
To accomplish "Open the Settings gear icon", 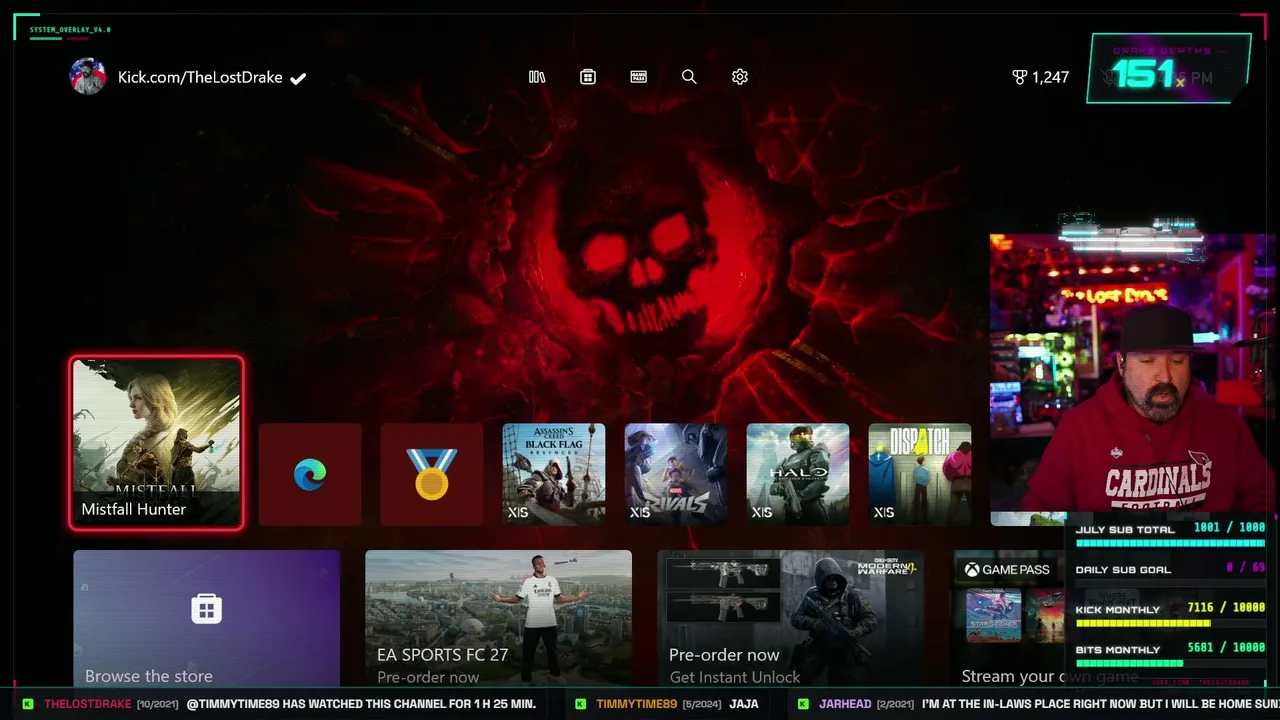I will [740, 77].
